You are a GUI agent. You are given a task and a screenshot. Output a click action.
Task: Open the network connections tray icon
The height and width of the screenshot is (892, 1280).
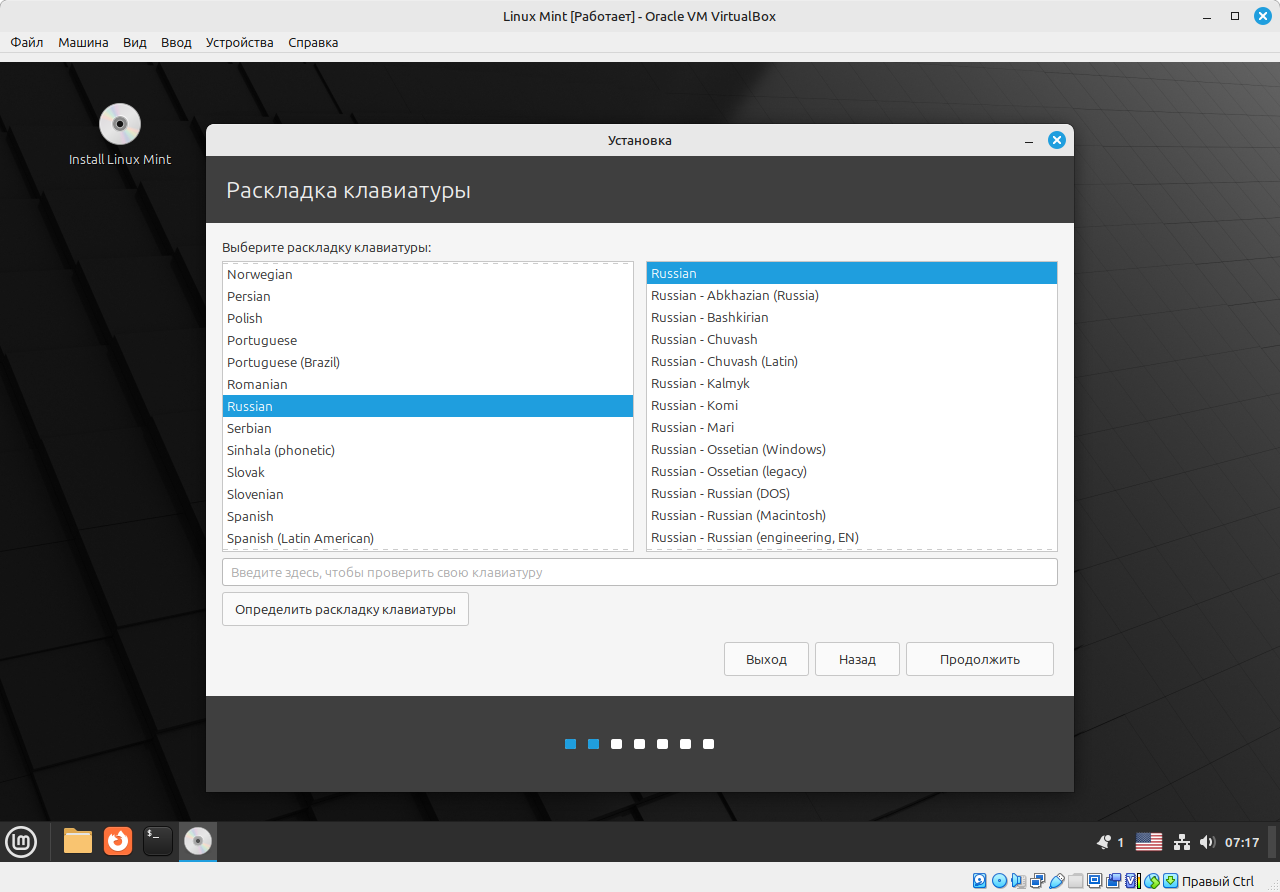pyautogui.click(x=1181, y=842)
